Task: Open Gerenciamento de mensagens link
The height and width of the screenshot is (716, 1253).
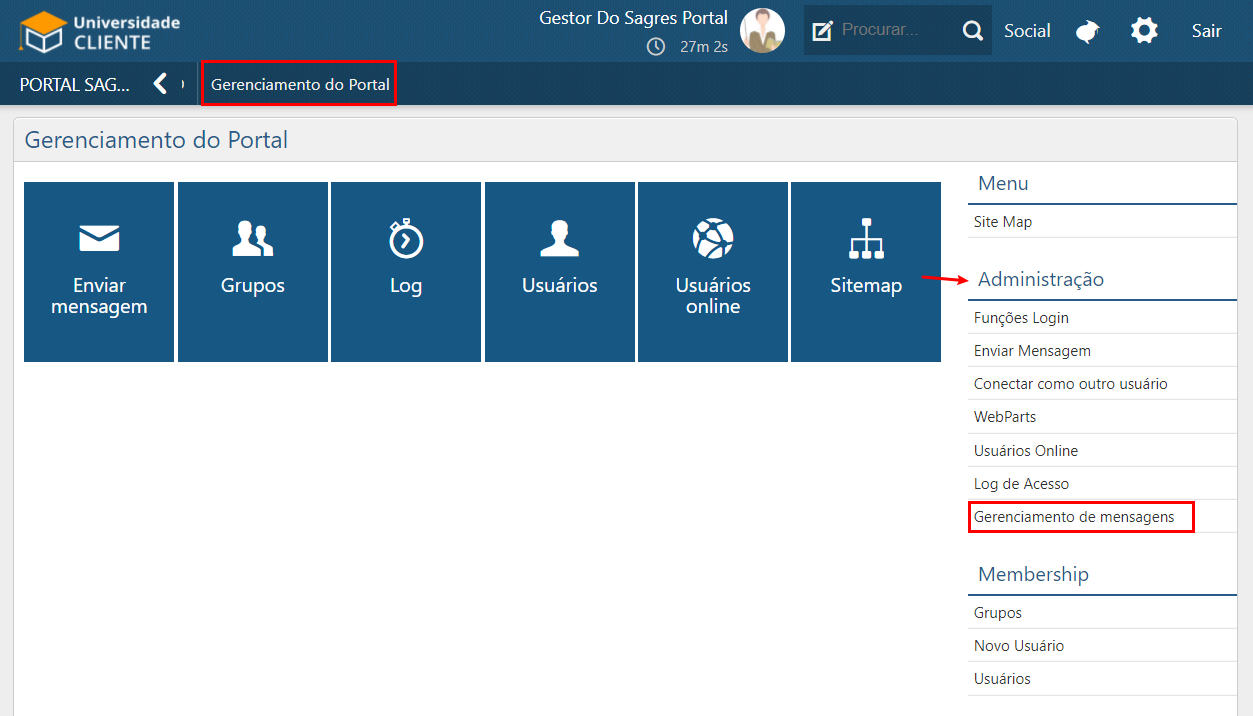Action: [1074, 517]
